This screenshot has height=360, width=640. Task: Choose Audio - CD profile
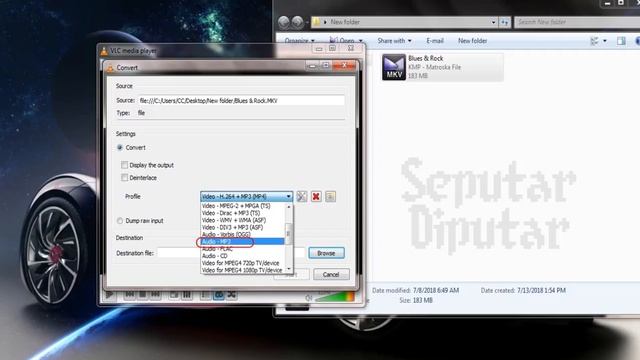243,256
